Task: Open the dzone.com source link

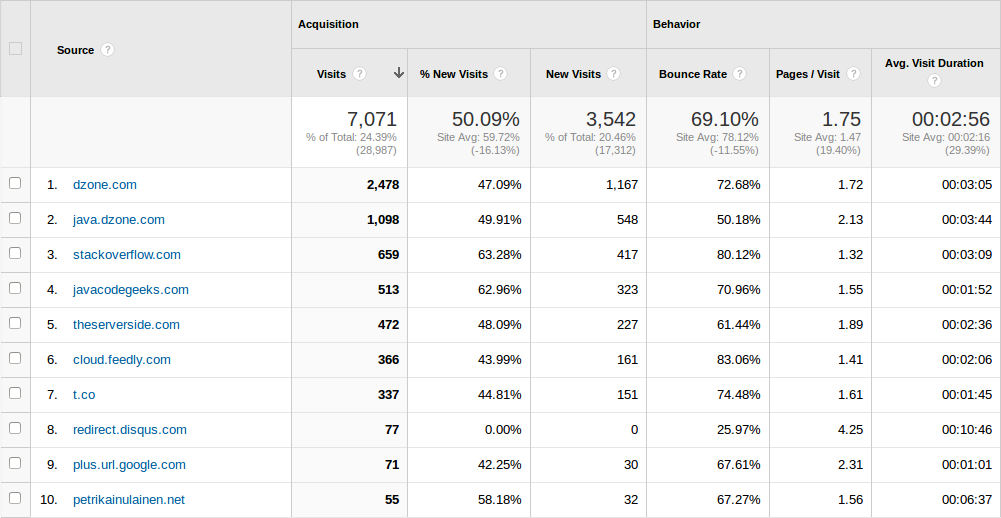Action: [x=105, y=185]
